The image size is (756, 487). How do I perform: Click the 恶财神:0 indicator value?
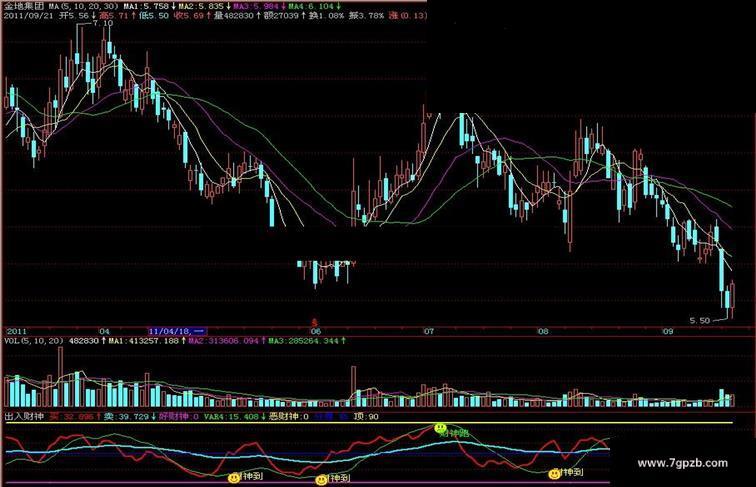coord(289,417)
